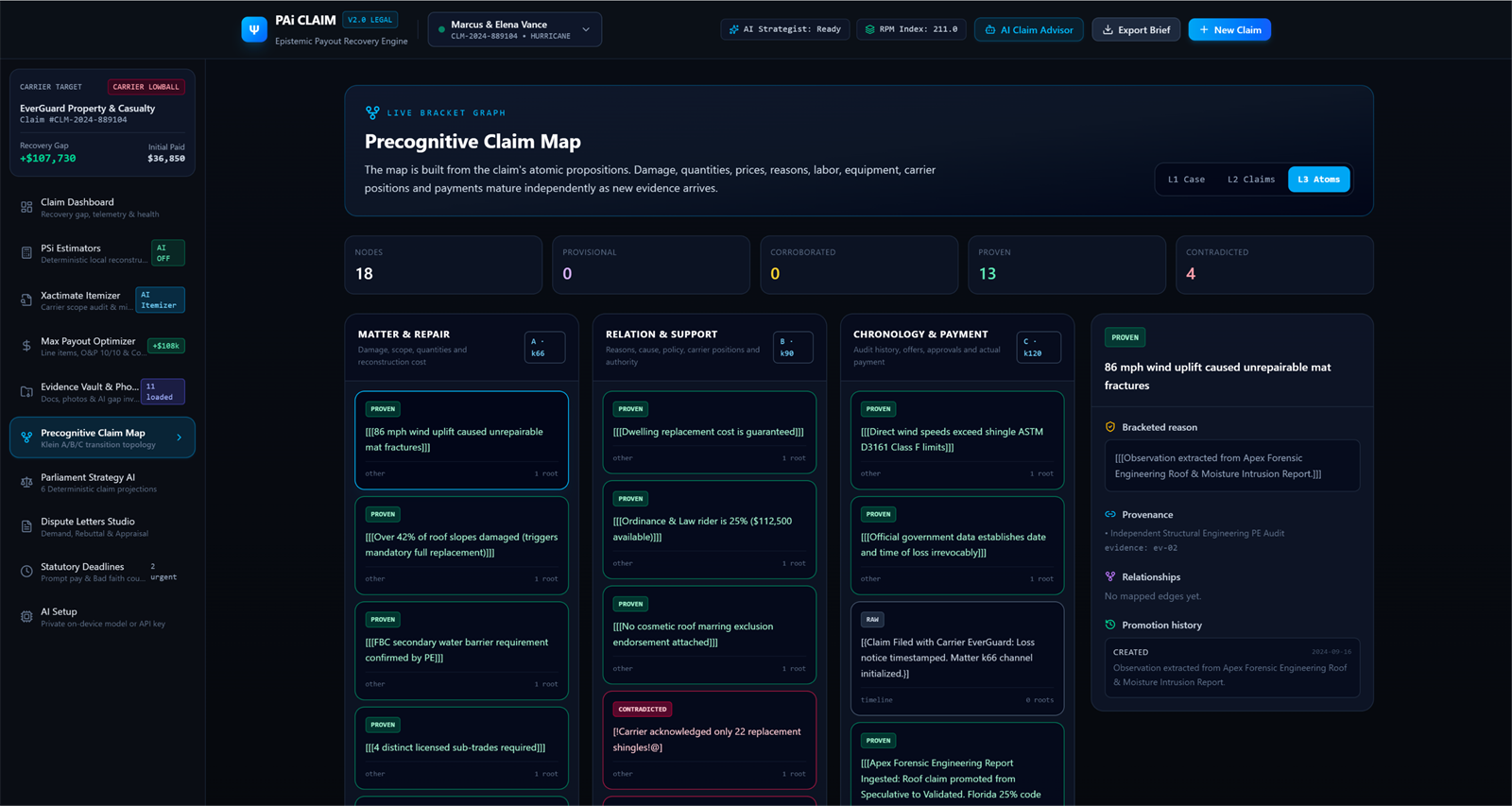Open Dispute Letters Studio document icon

[x=26, y=526]
